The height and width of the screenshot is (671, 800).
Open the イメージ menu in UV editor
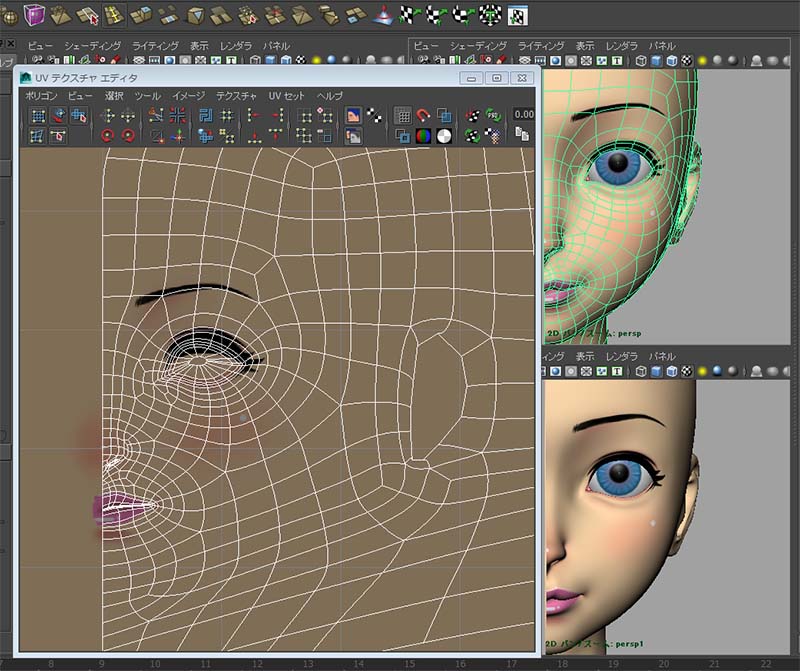(x=188, y=96)
